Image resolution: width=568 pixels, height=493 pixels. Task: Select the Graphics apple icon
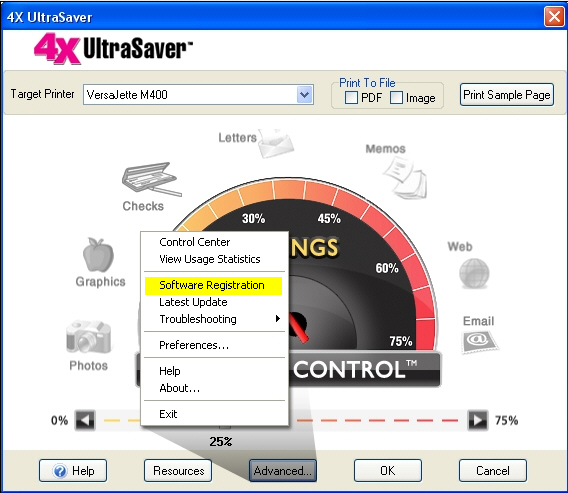[98, 255]
